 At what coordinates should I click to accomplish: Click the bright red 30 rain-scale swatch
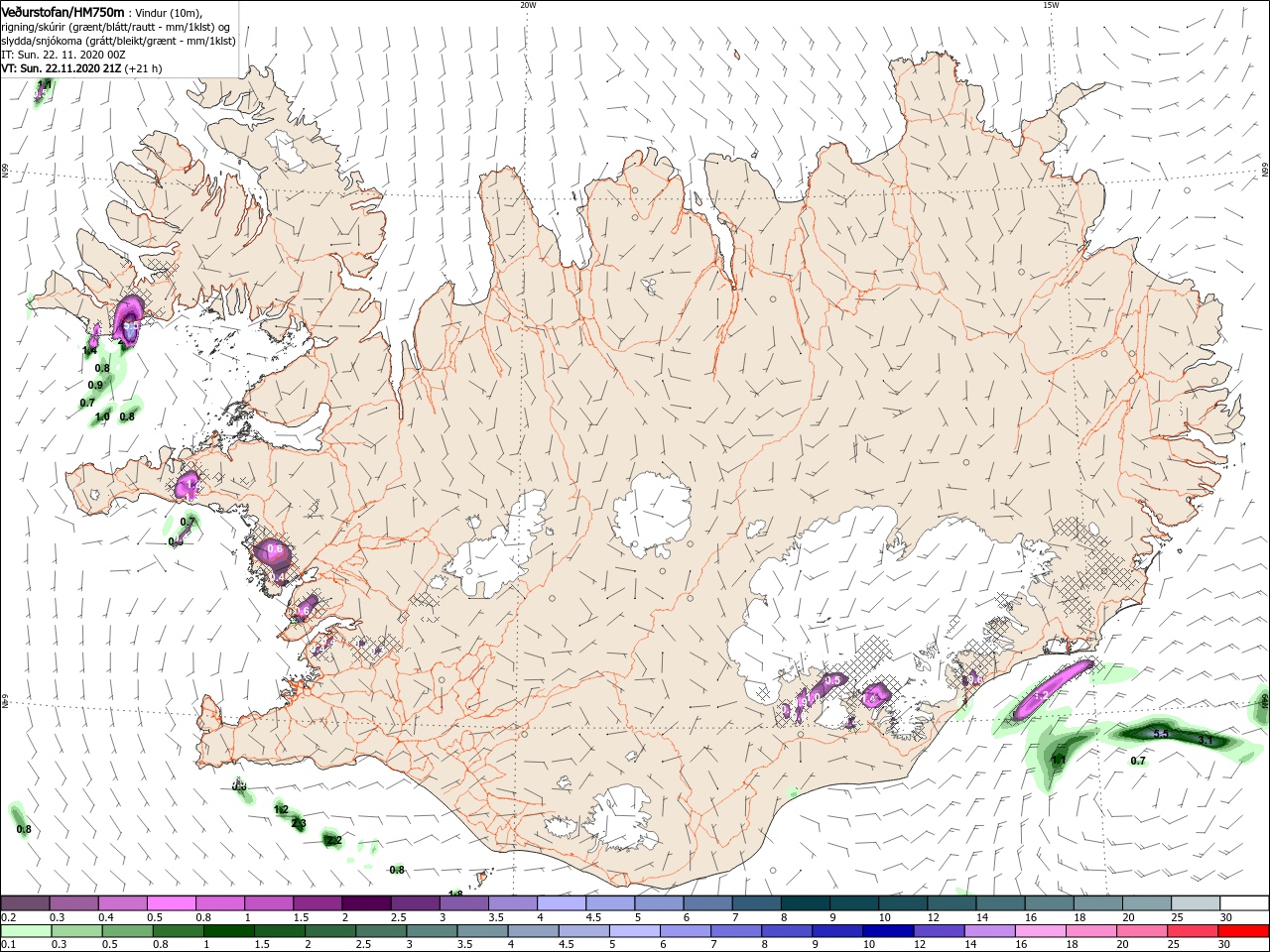click(x=1244, y=931)
